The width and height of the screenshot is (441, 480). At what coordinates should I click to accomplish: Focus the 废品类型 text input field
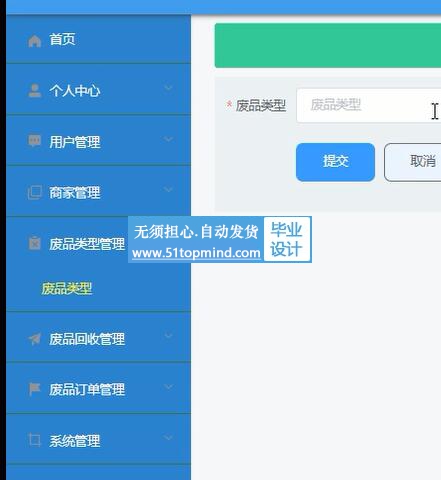(369, 105)
